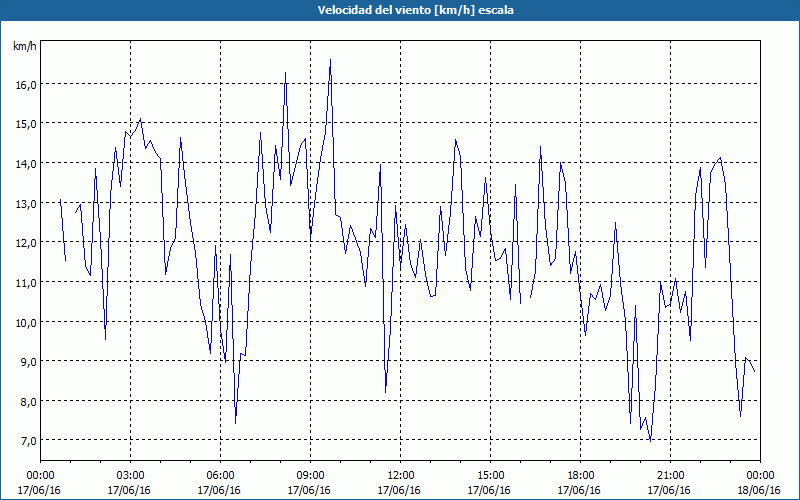Click the title "Velocidad del viento [km/h] escala"
800x500 pixels.
[x=415, y=10]
